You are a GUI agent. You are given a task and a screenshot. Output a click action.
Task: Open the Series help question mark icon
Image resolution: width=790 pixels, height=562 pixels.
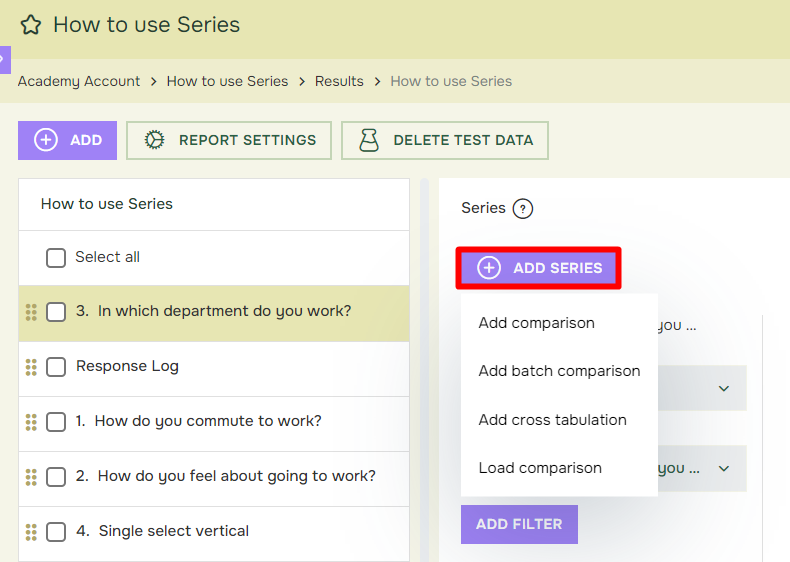tap(522, 209)
